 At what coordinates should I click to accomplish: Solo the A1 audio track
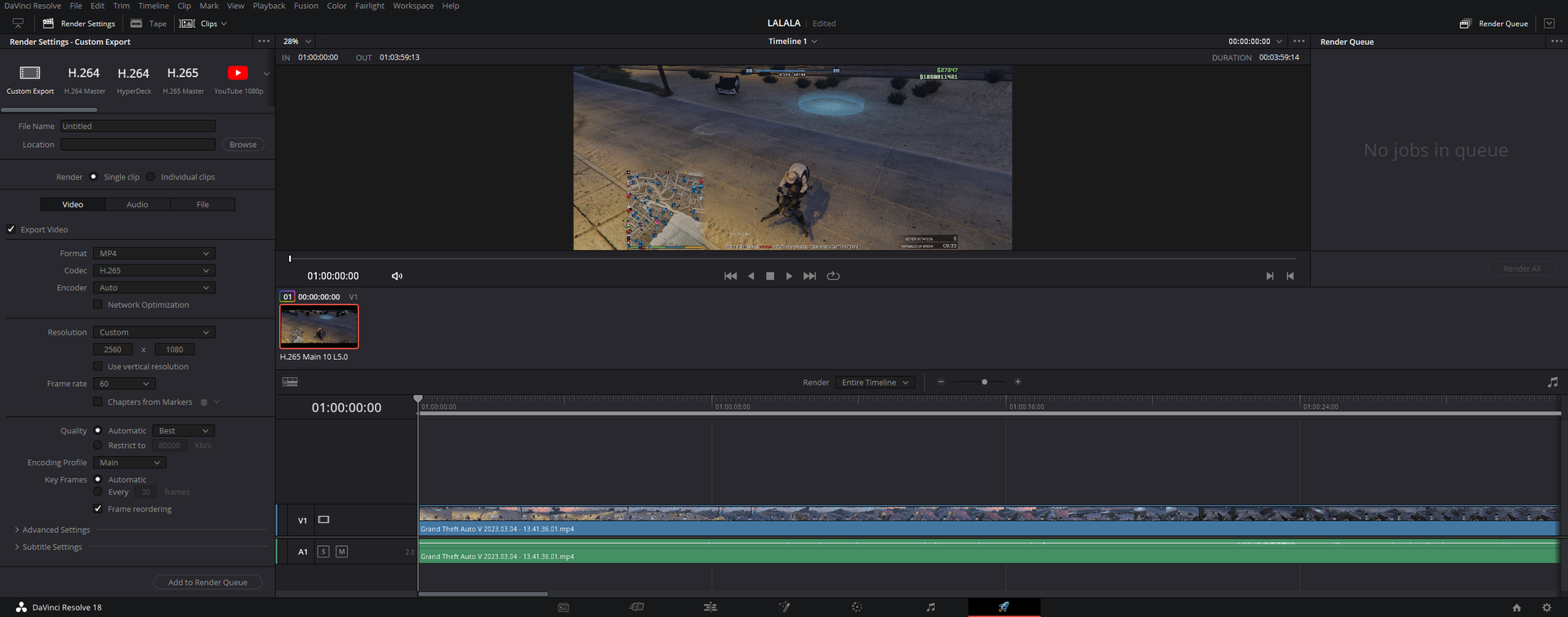tap(323, 552)
